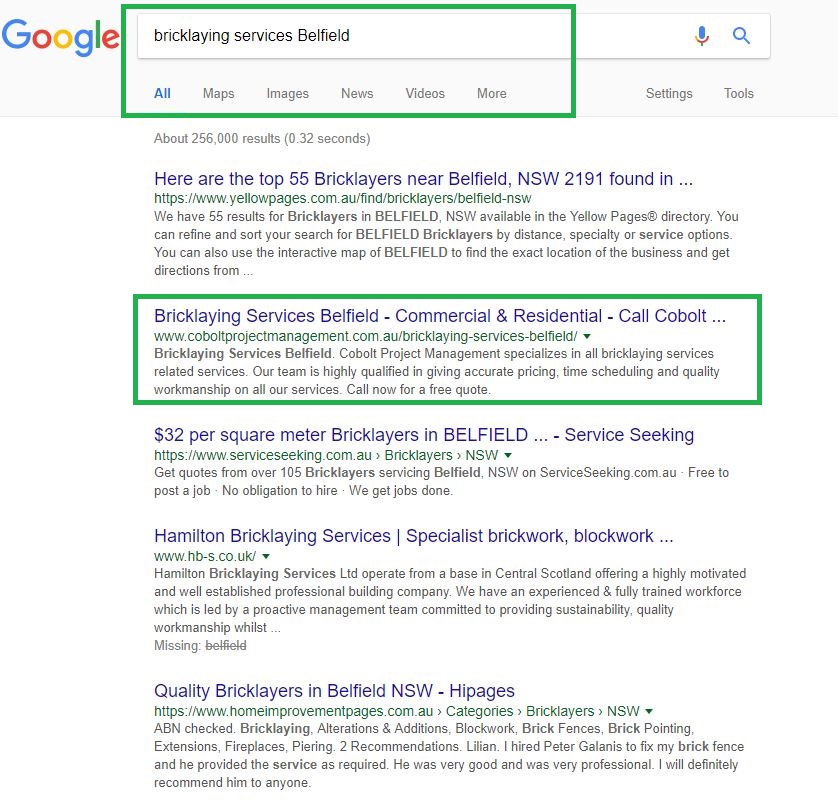Screen dimensions: 838x801
Task: Switch to the Images tab
Action: click(x=288, y=94)
